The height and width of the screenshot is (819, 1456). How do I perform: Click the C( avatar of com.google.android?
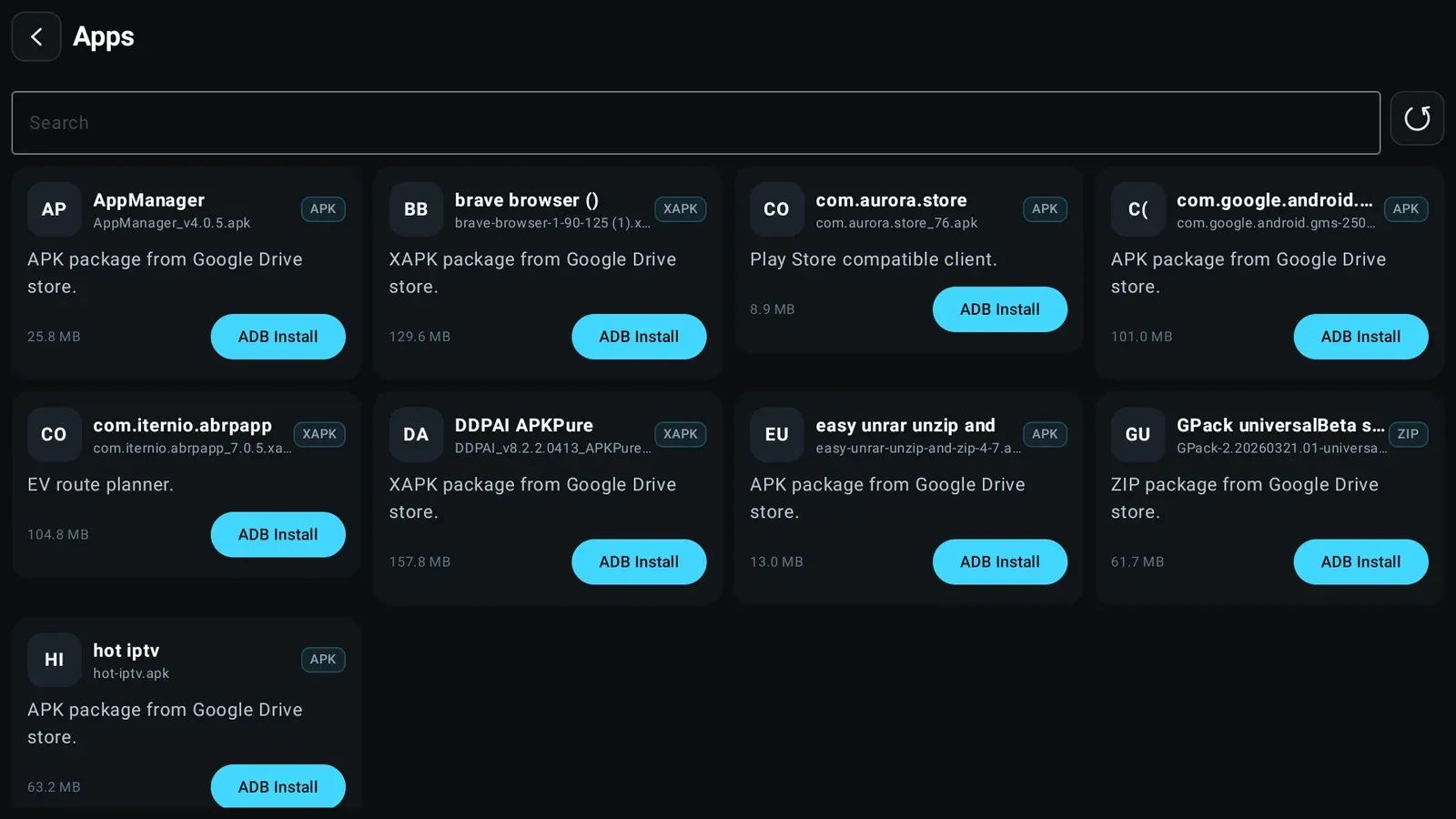1137,209
